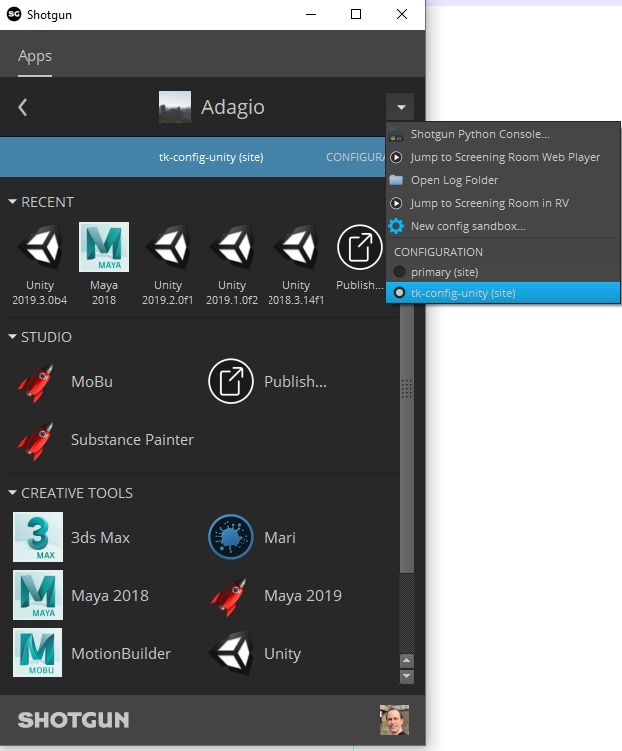This screenshot has width=622, height=751.
Task: Click Screening Room in RV play icon
Action: click(396, 203)
